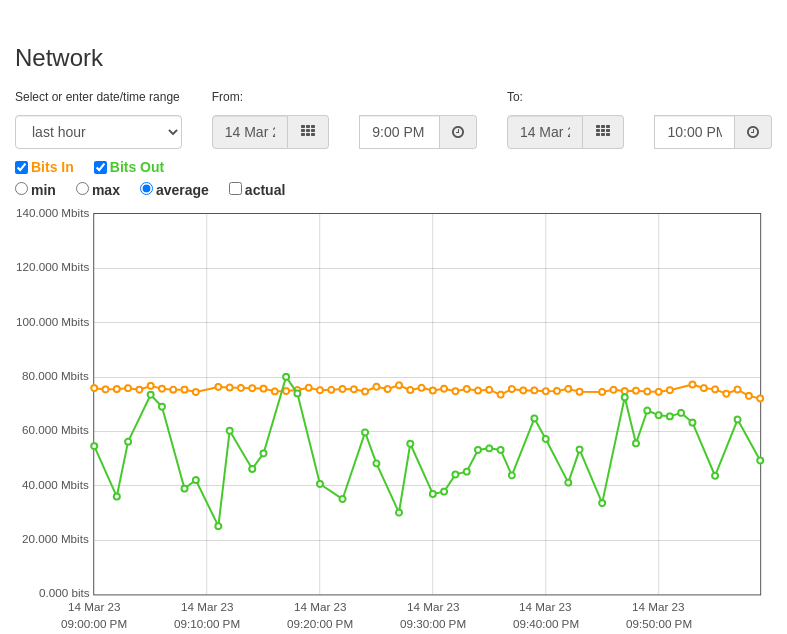
Task: Click the '40.000 Mbits' axis label
Action: (x=55, y=485)
